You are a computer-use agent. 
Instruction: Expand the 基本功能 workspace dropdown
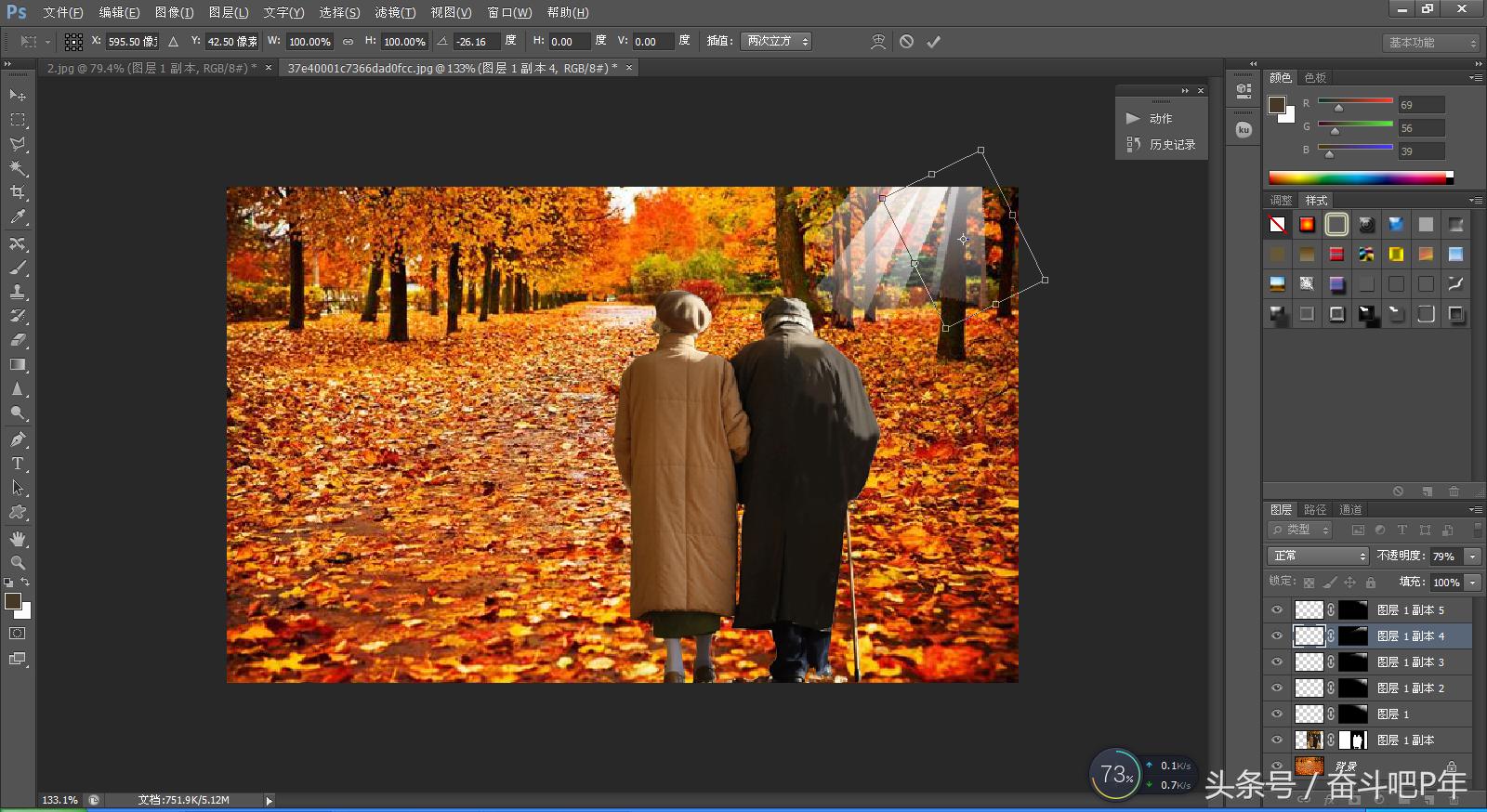coord(1430,43)
